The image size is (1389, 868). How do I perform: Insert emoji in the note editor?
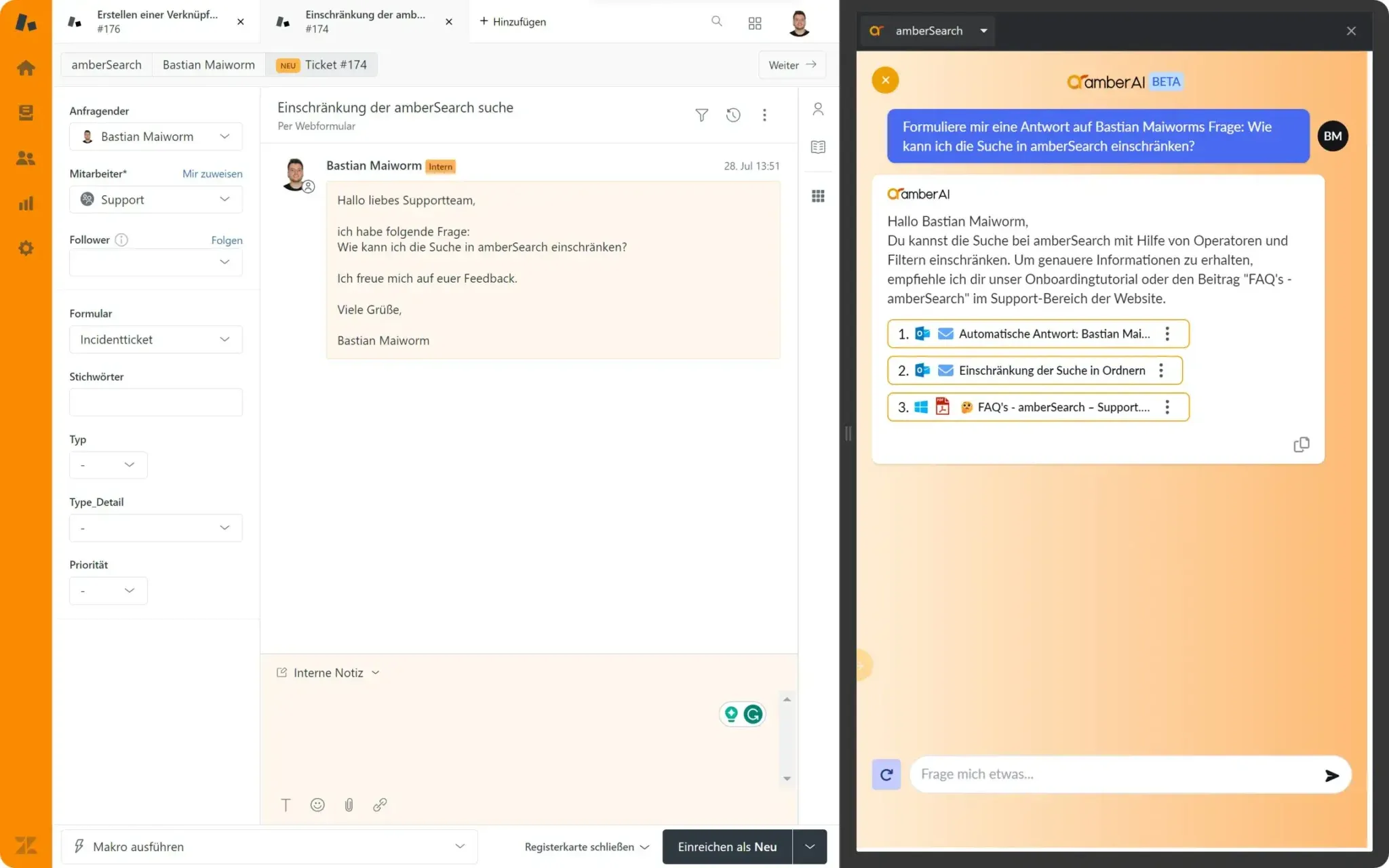pos(317,805)
